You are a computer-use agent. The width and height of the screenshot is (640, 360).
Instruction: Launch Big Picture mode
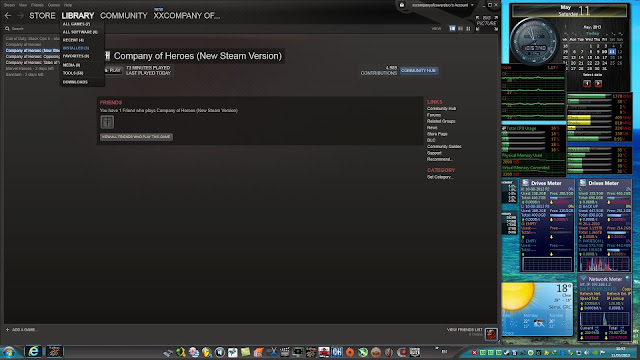point(487,23)
